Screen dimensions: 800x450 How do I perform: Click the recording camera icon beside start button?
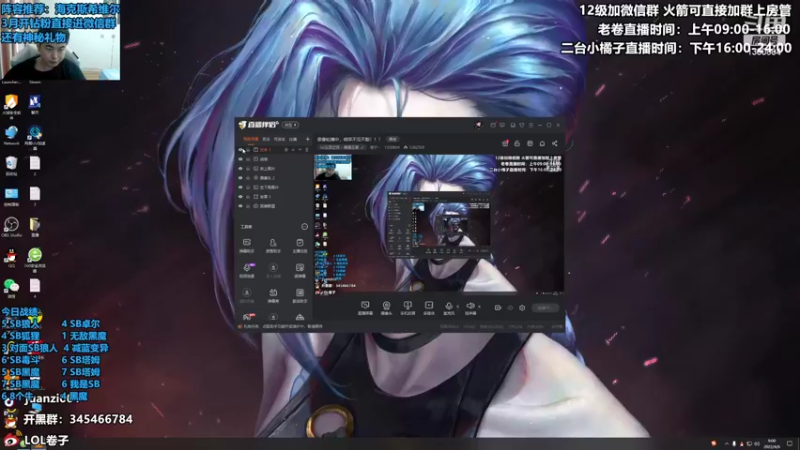point(498,308)
